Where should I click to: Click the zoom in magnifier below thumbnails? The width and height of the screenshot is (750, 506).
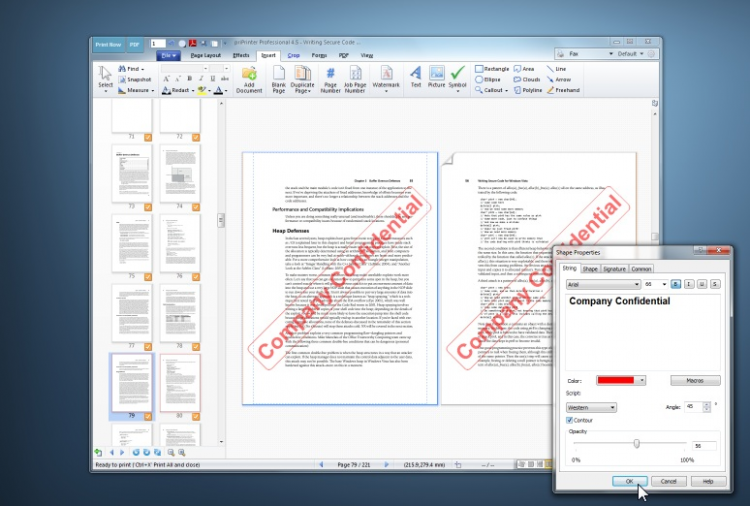182,452
